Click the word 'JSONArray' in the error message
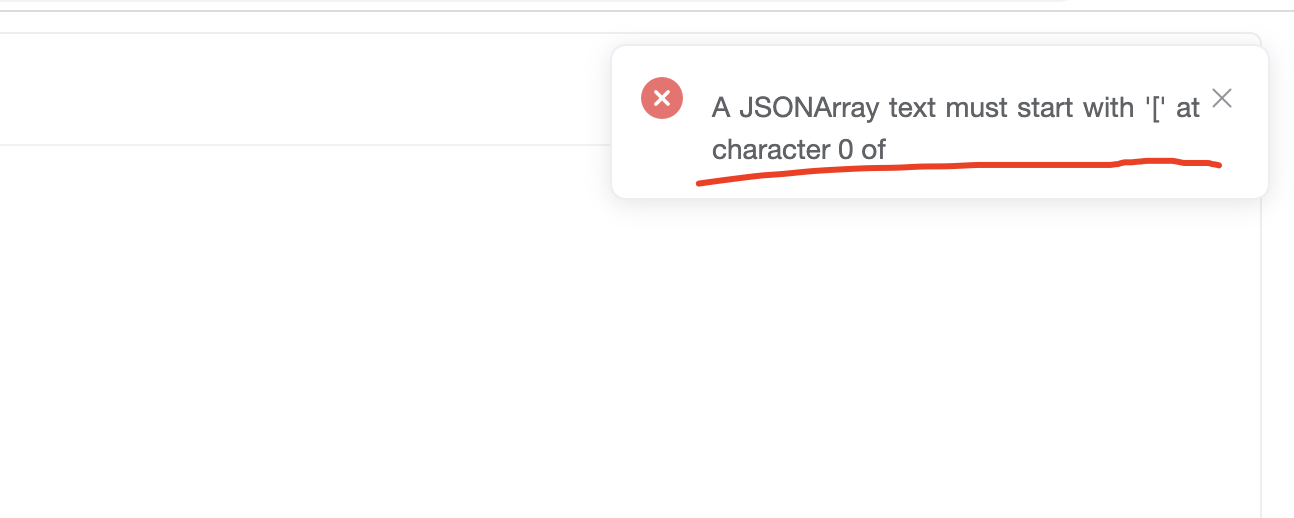The height and width of the screenshot is (518, 1294). coord(810,108)
